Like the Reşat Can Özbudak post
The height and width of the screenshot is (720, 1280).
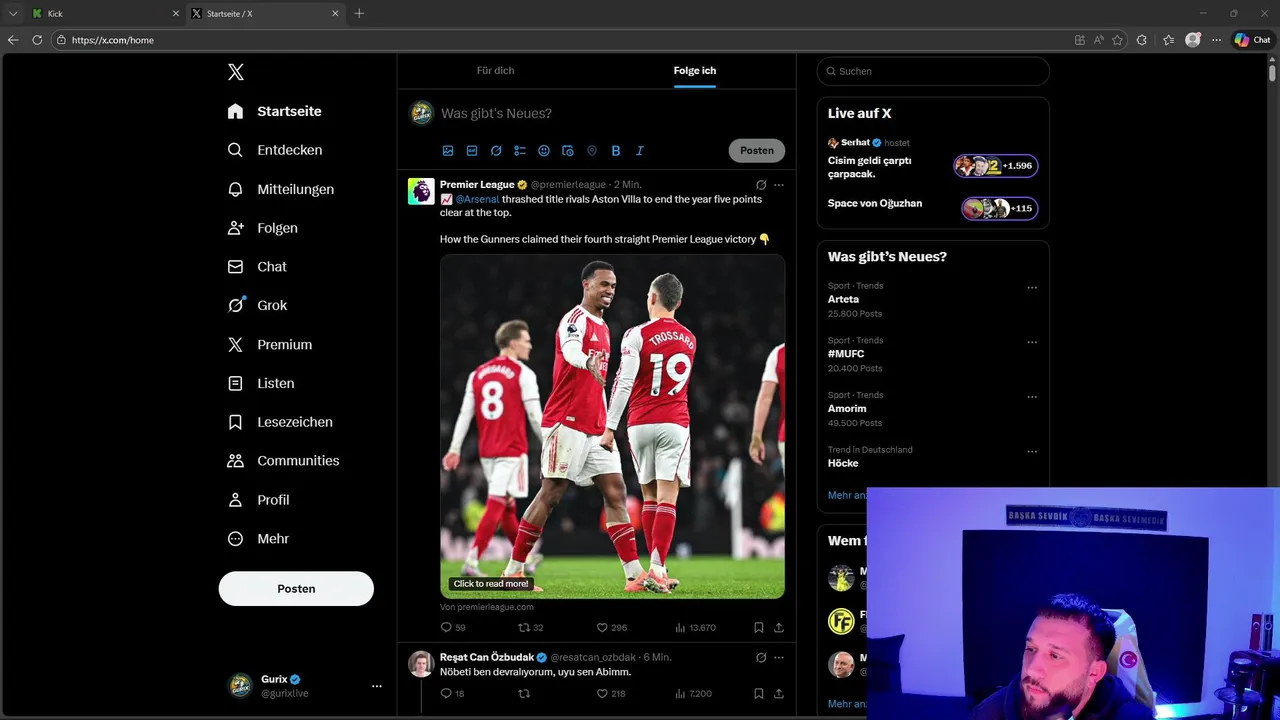(x=611, y=693)
